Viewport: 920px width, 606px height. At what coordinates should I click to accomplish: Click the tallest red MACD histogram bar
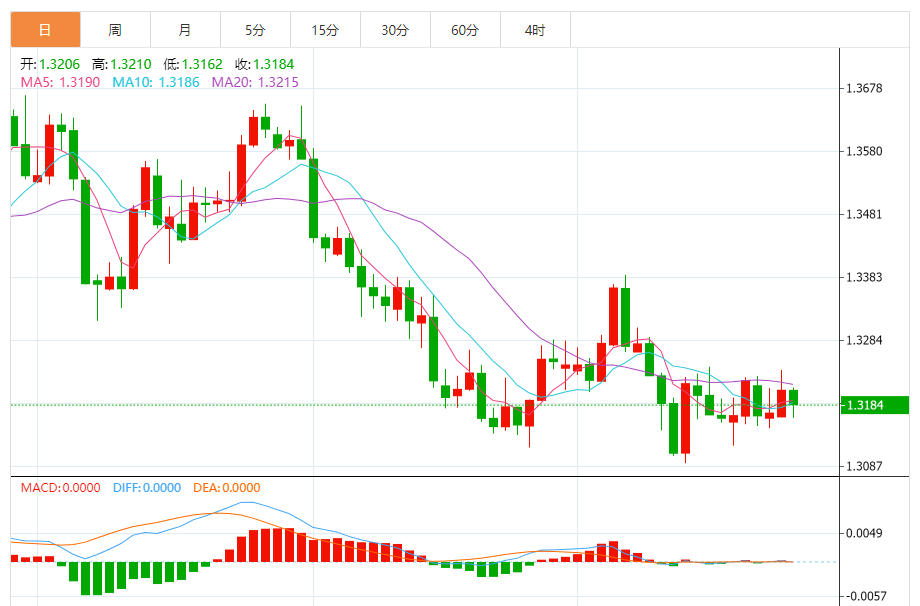click(x=290, y=545)
